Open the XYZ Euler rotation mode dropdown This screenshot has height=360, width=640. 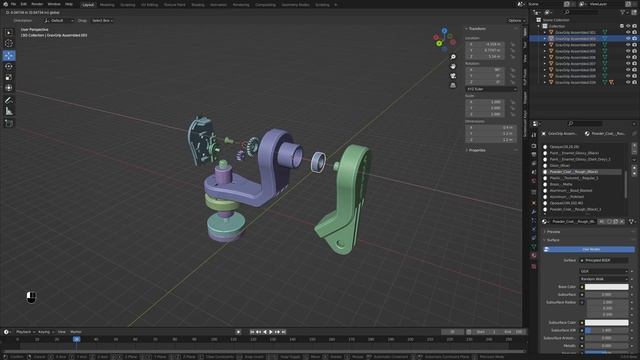pos(491,89)
